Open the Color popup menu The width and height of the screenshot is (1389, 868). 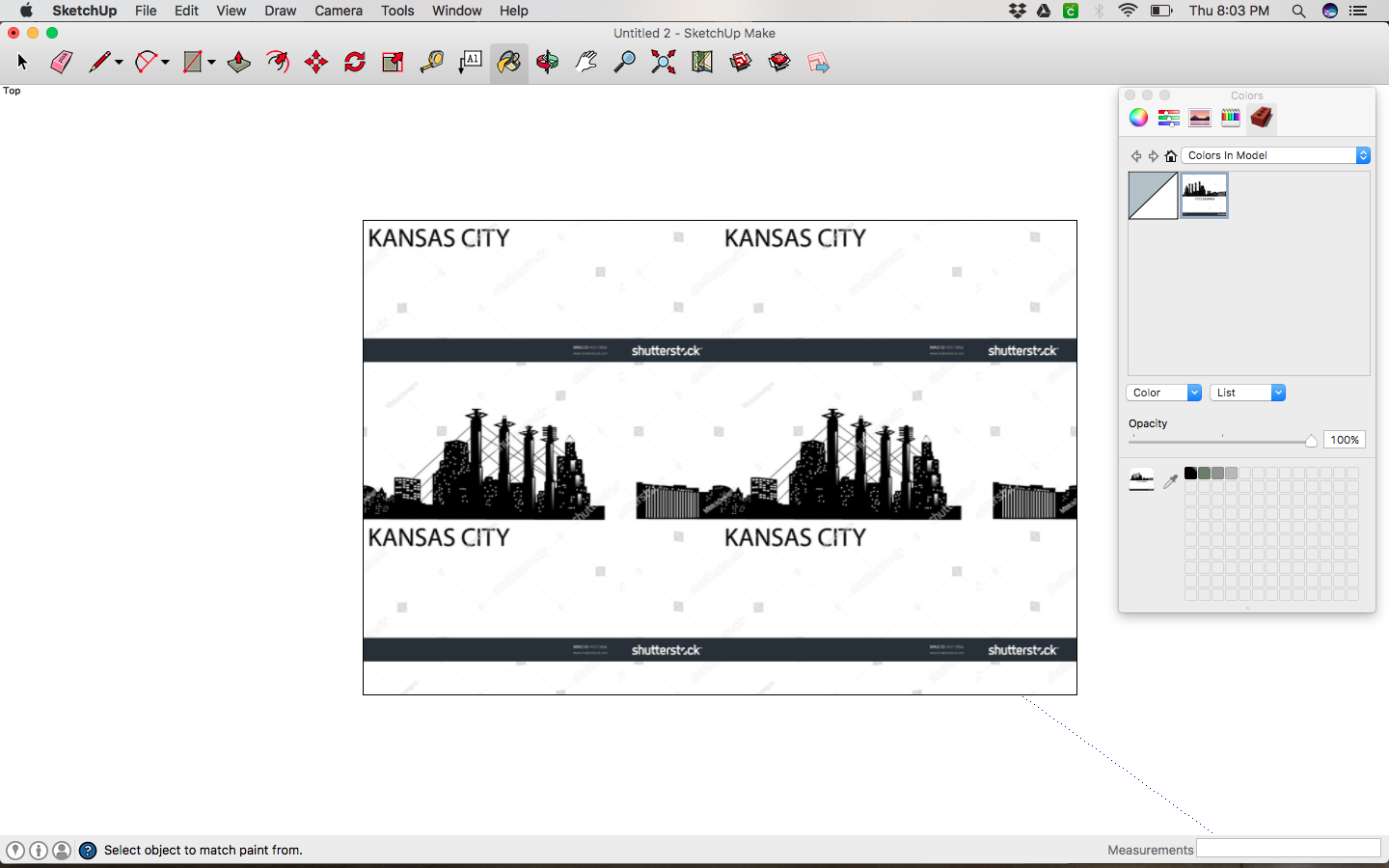click(x=1163, y=393)
